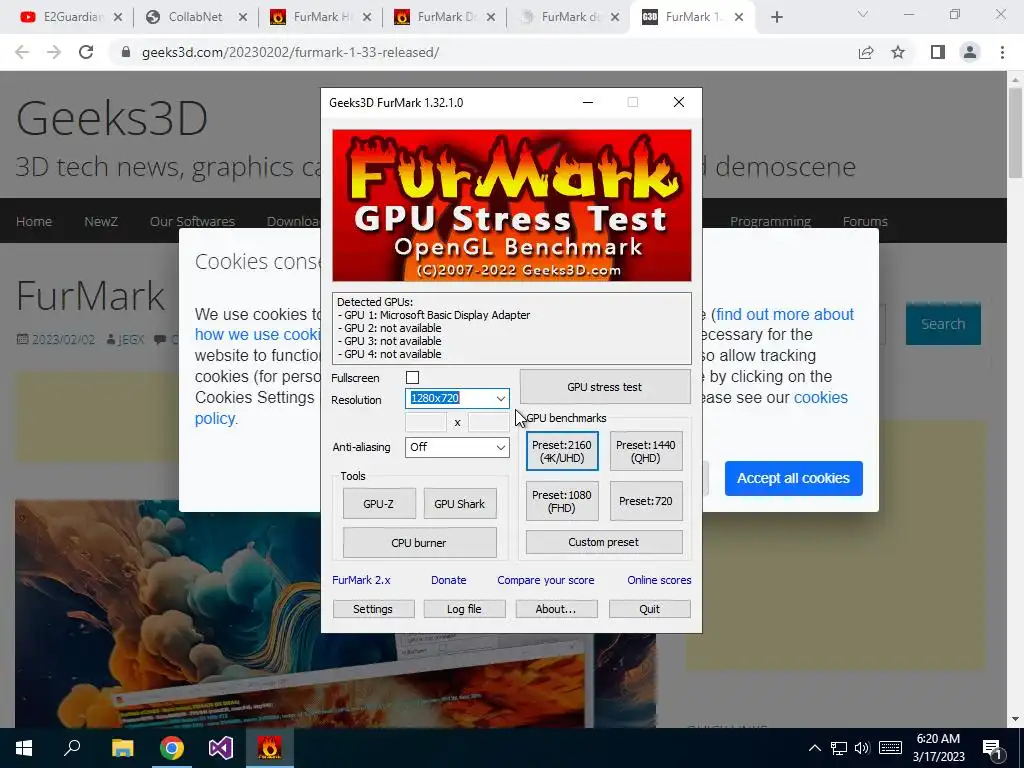Run Preset:1080 (FHD) benchmark

pos(562,501)
